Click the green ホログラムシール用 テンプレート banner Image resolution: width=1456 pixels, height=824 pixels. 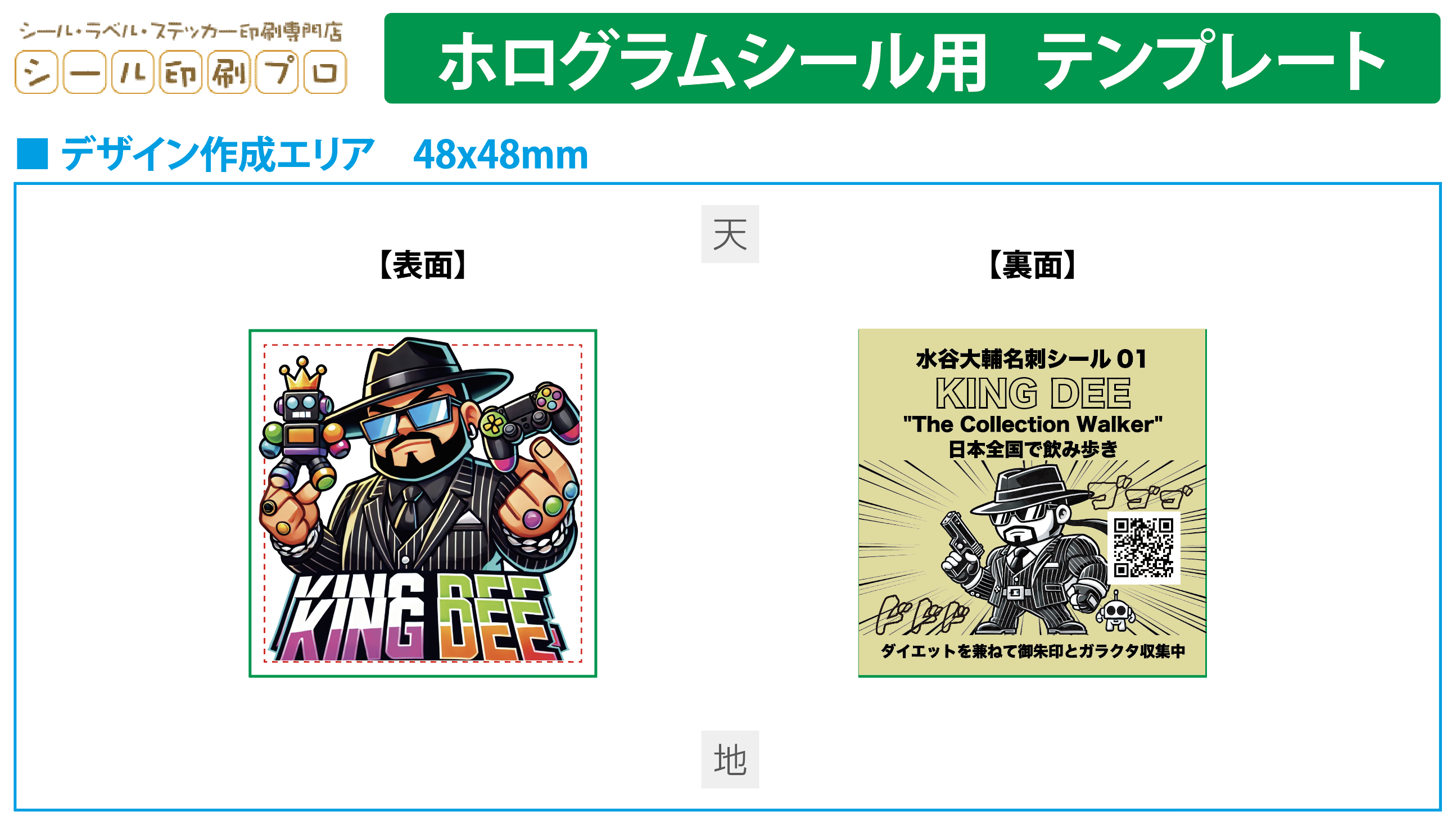pyautogui.click(x=912, y=58)
